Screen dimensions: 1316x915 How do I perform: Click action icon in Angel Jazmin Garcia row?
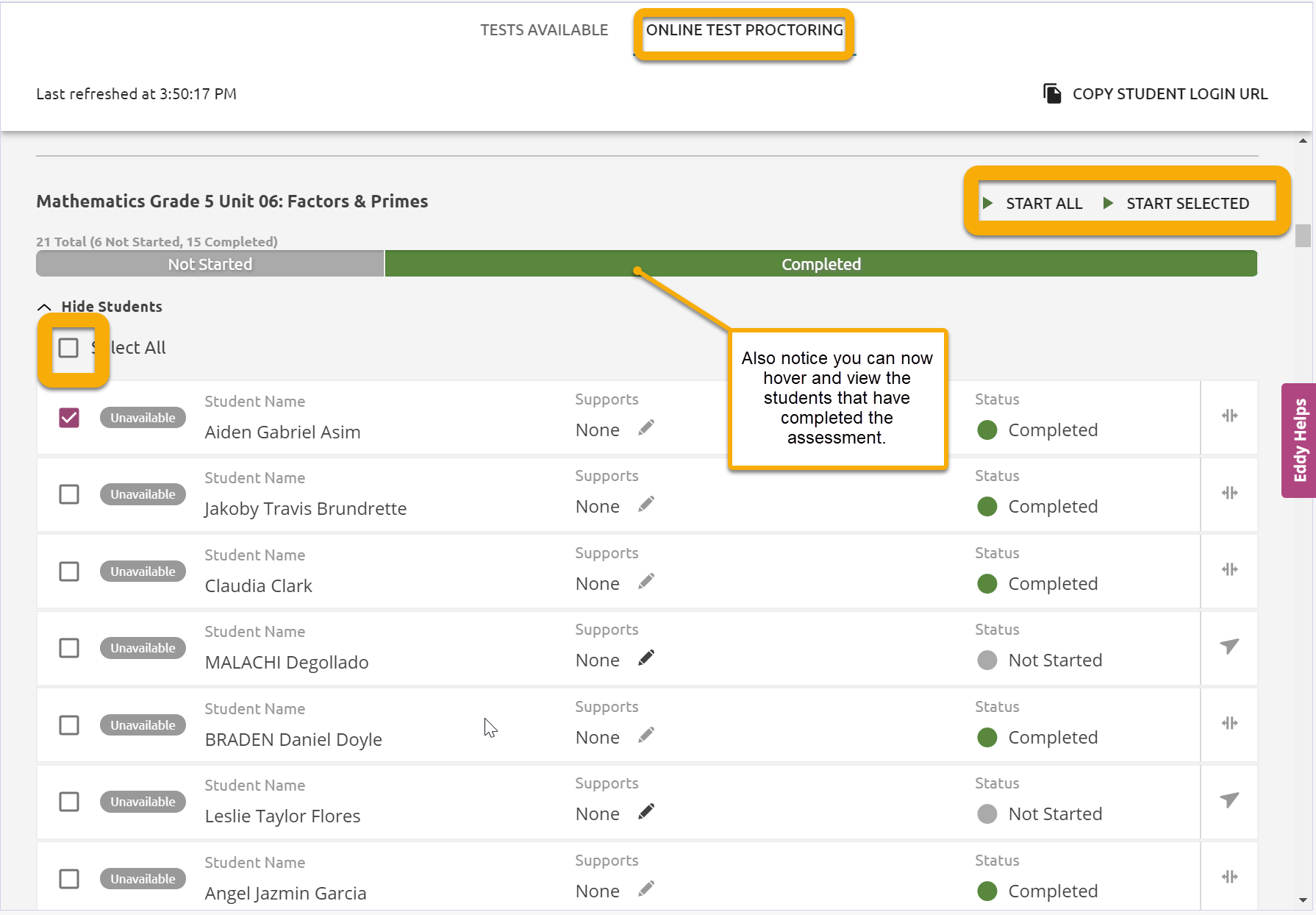[1230, 877]
